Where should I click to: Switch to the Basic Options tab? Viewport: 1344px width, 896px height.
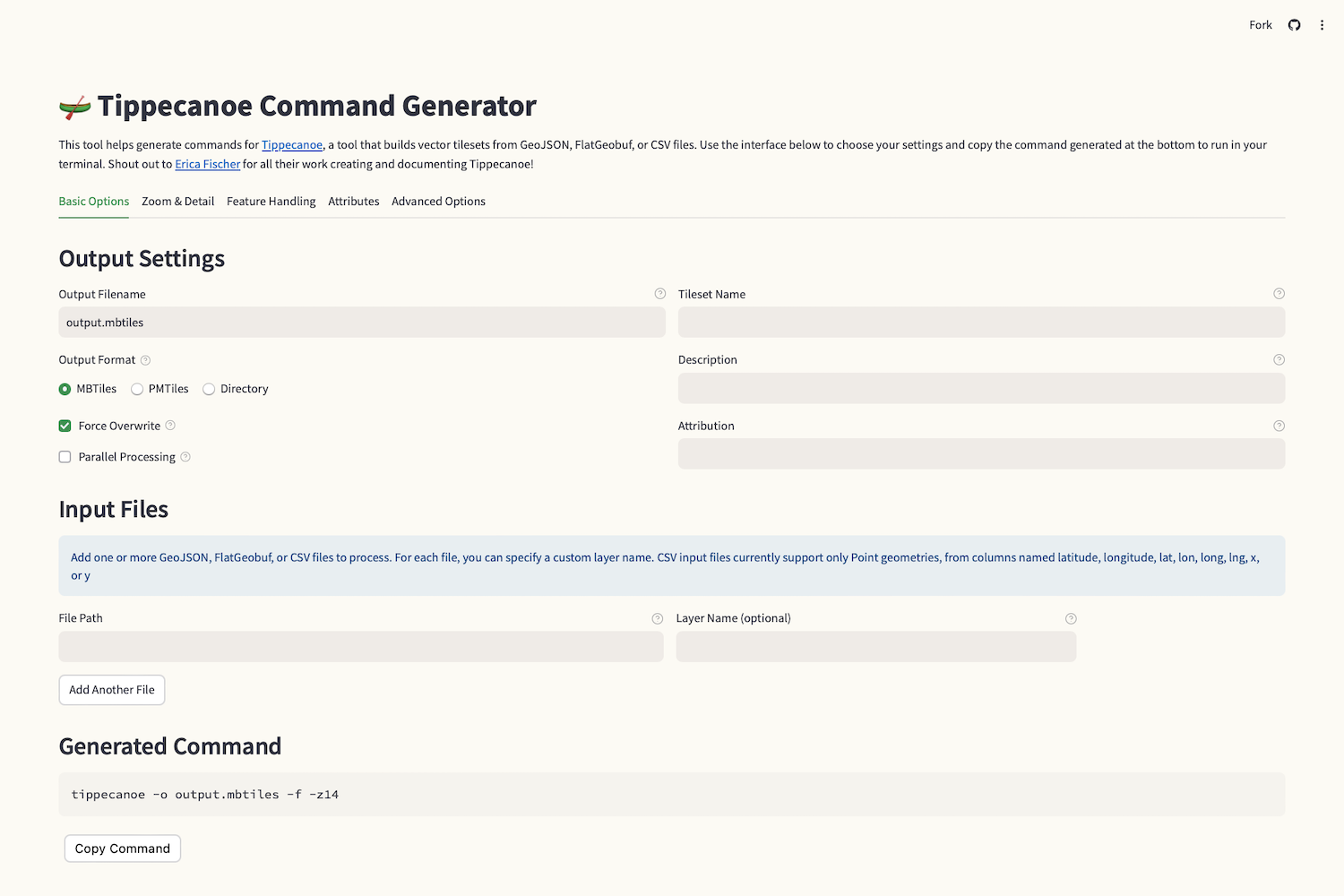(94, 202)
